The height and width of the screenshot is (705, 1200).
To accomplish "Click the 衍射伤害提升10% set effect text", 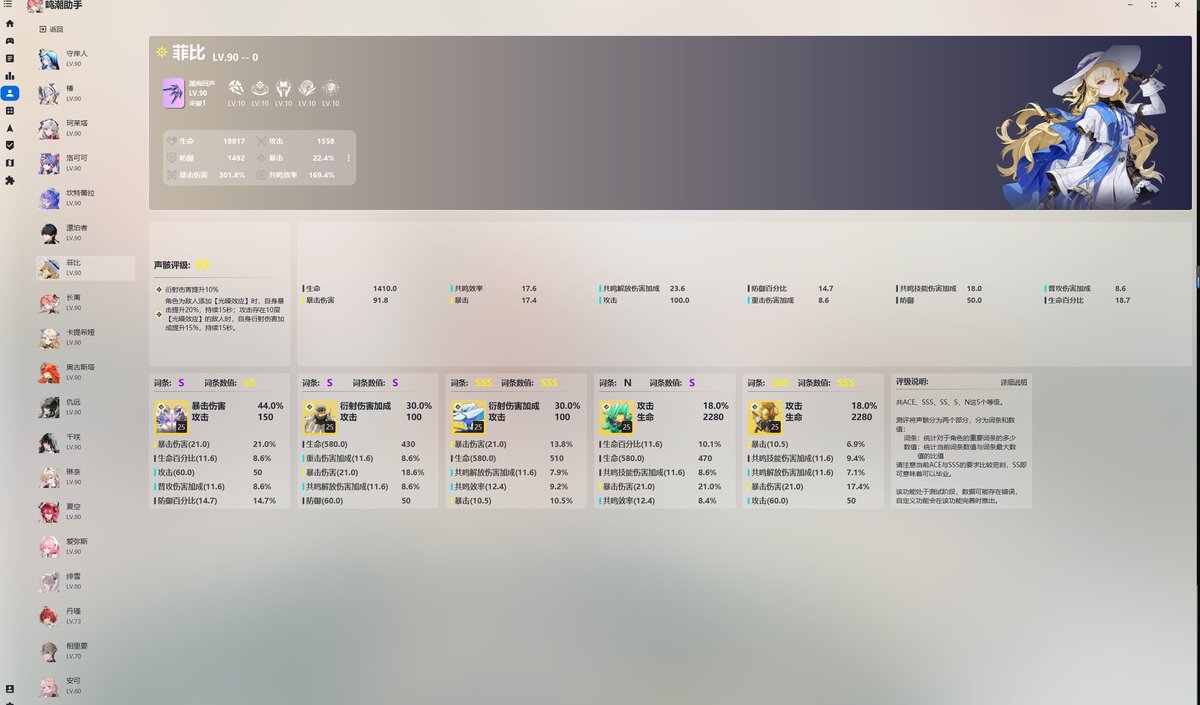I will point(187,288).
